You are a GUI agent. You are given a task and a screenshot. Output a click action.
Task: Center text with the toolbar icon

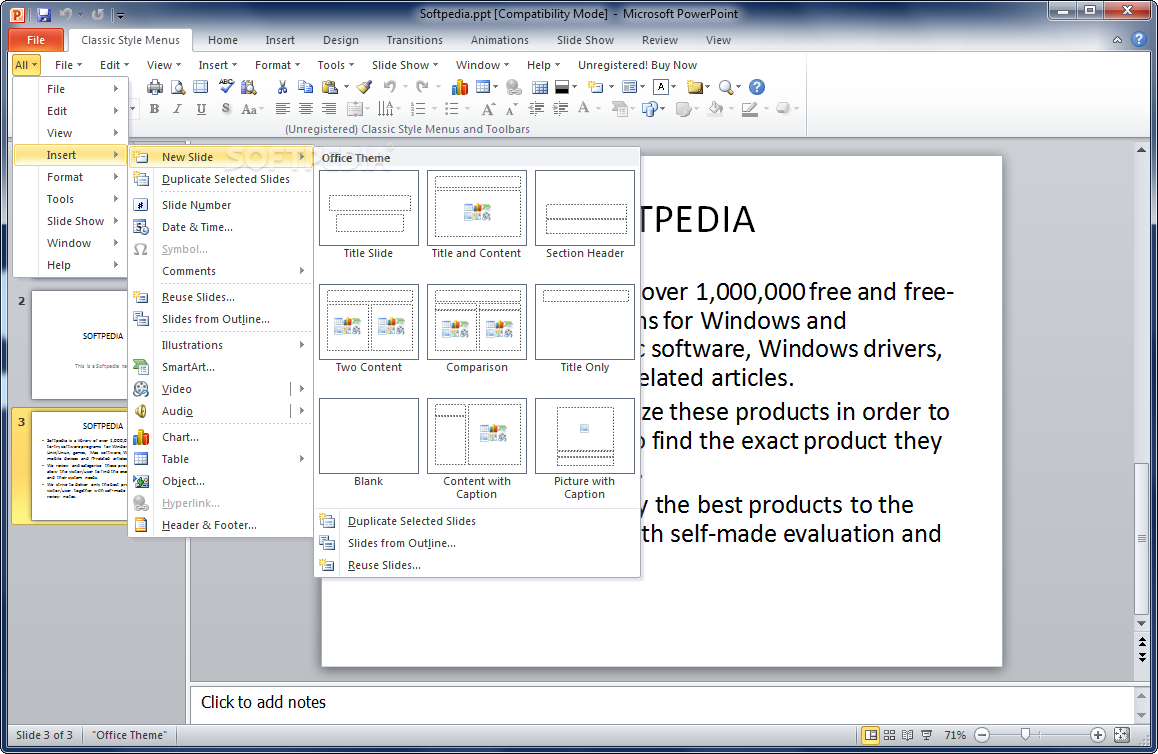tap(305, 109)
